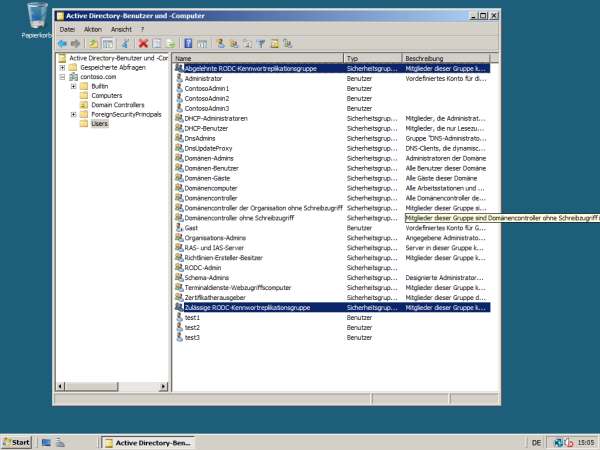The height and width of the screenshot is (450, 600).
Task: Click the DE language indicator
Action: pos(536,443)
